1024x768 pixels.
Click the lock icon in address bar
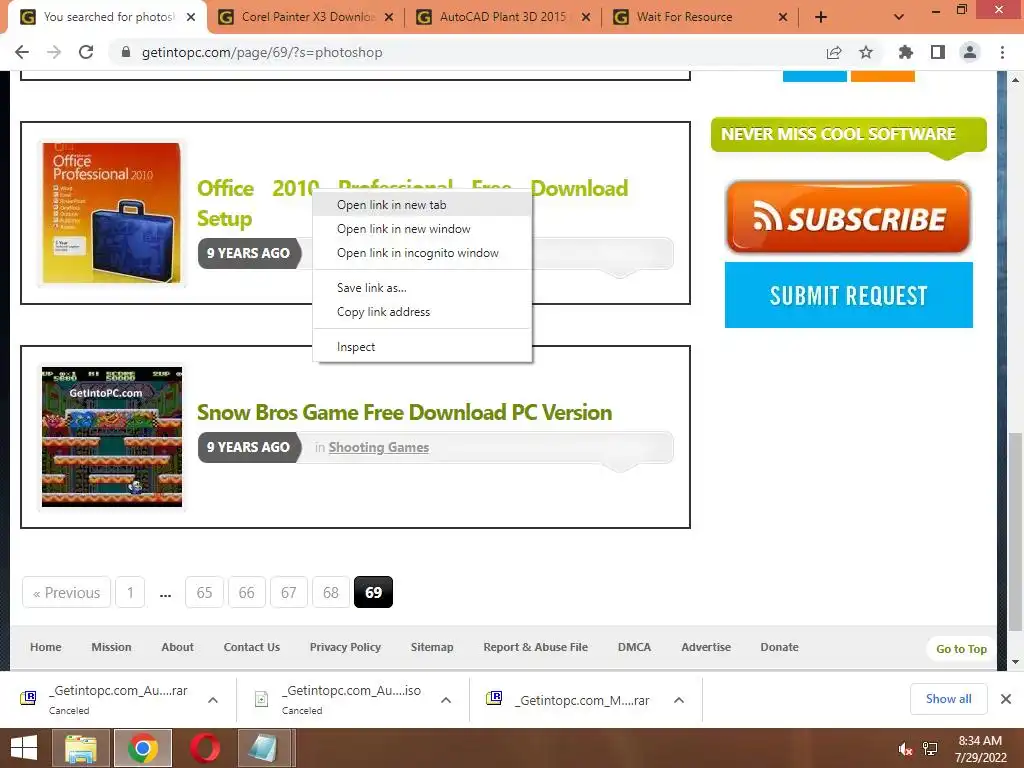click(126, 52)
